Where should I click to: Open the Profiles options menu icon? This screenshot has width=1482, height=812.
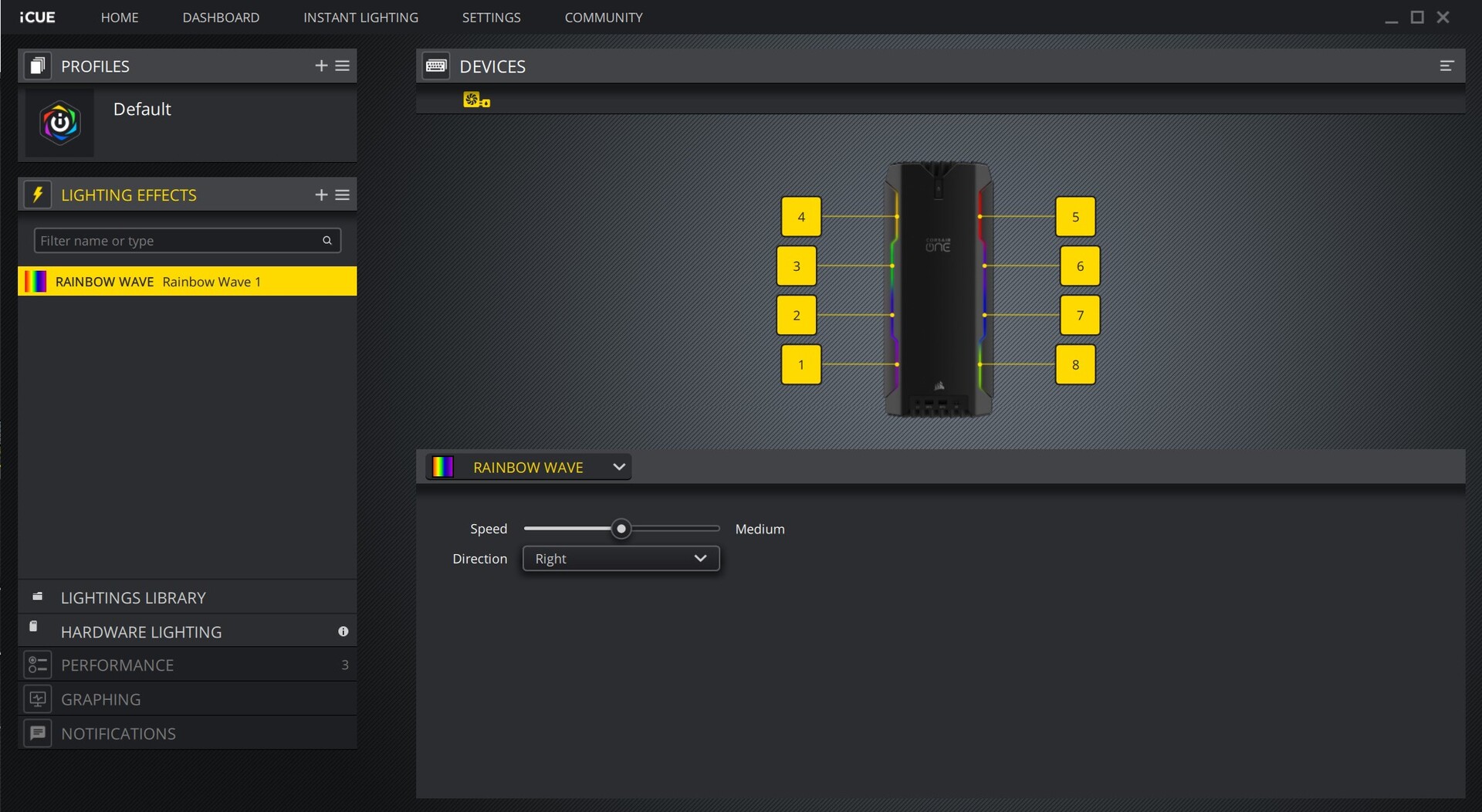343,66
